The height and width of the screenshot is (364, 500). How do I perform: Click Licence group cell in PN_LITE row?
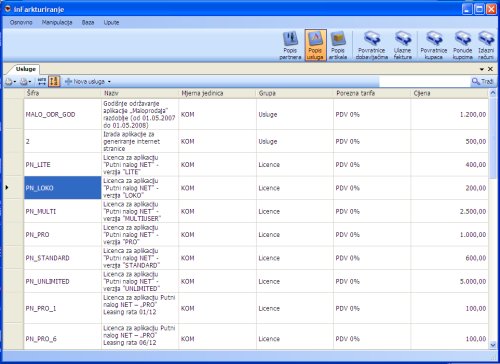294,165
